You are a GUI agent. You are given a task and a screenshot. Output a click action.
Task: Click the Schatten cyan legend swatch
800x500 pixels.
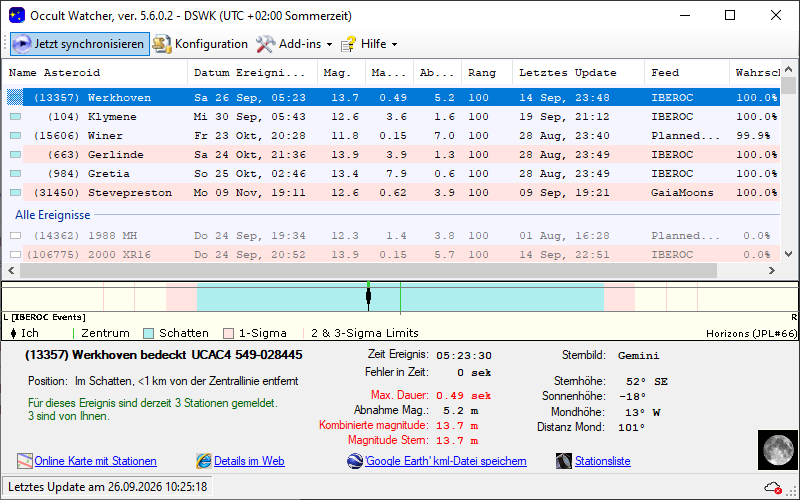[x=148, y=334]
